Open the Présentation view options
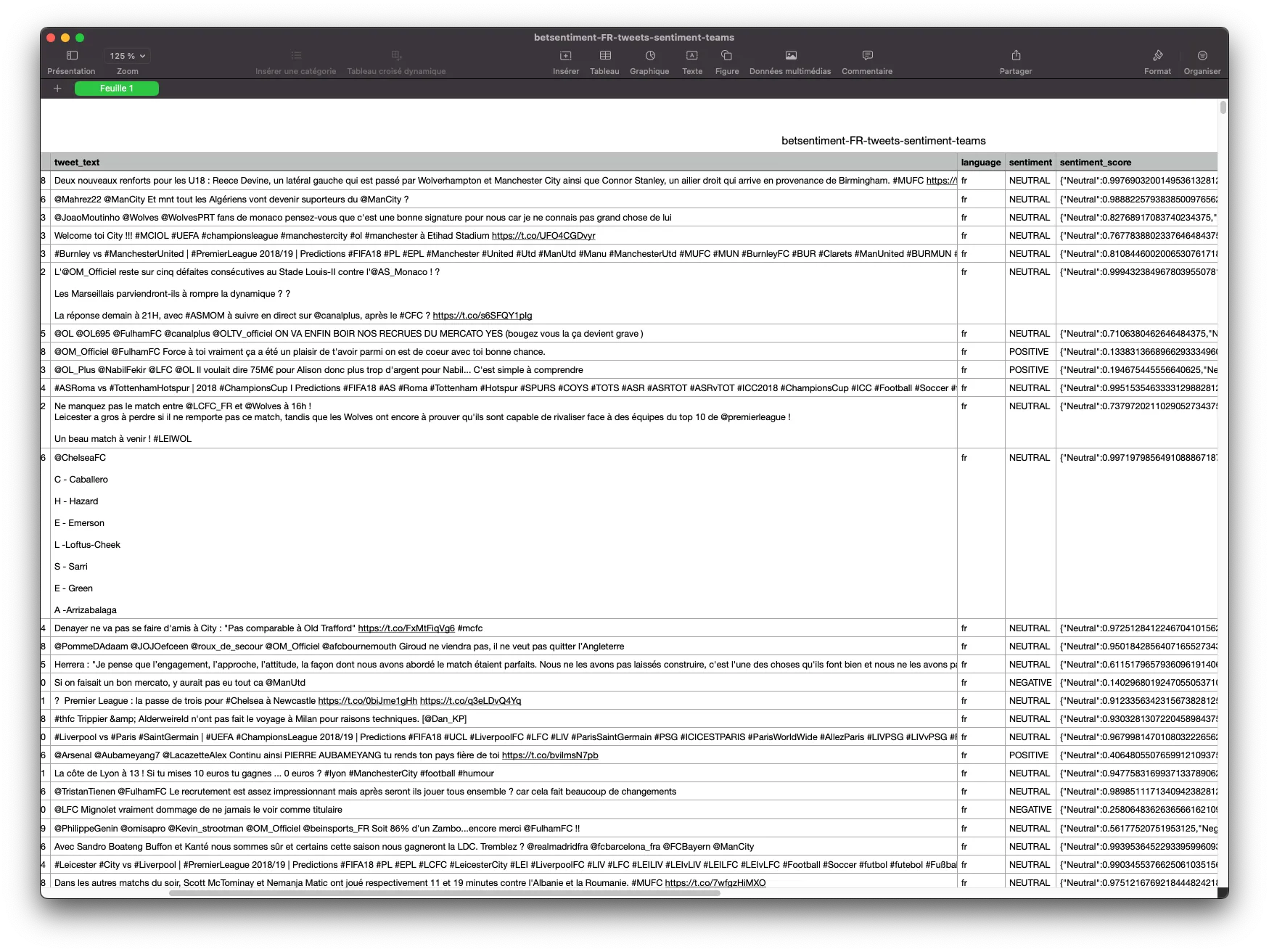This screenshot has width=1269, height=952. (72, 56)
